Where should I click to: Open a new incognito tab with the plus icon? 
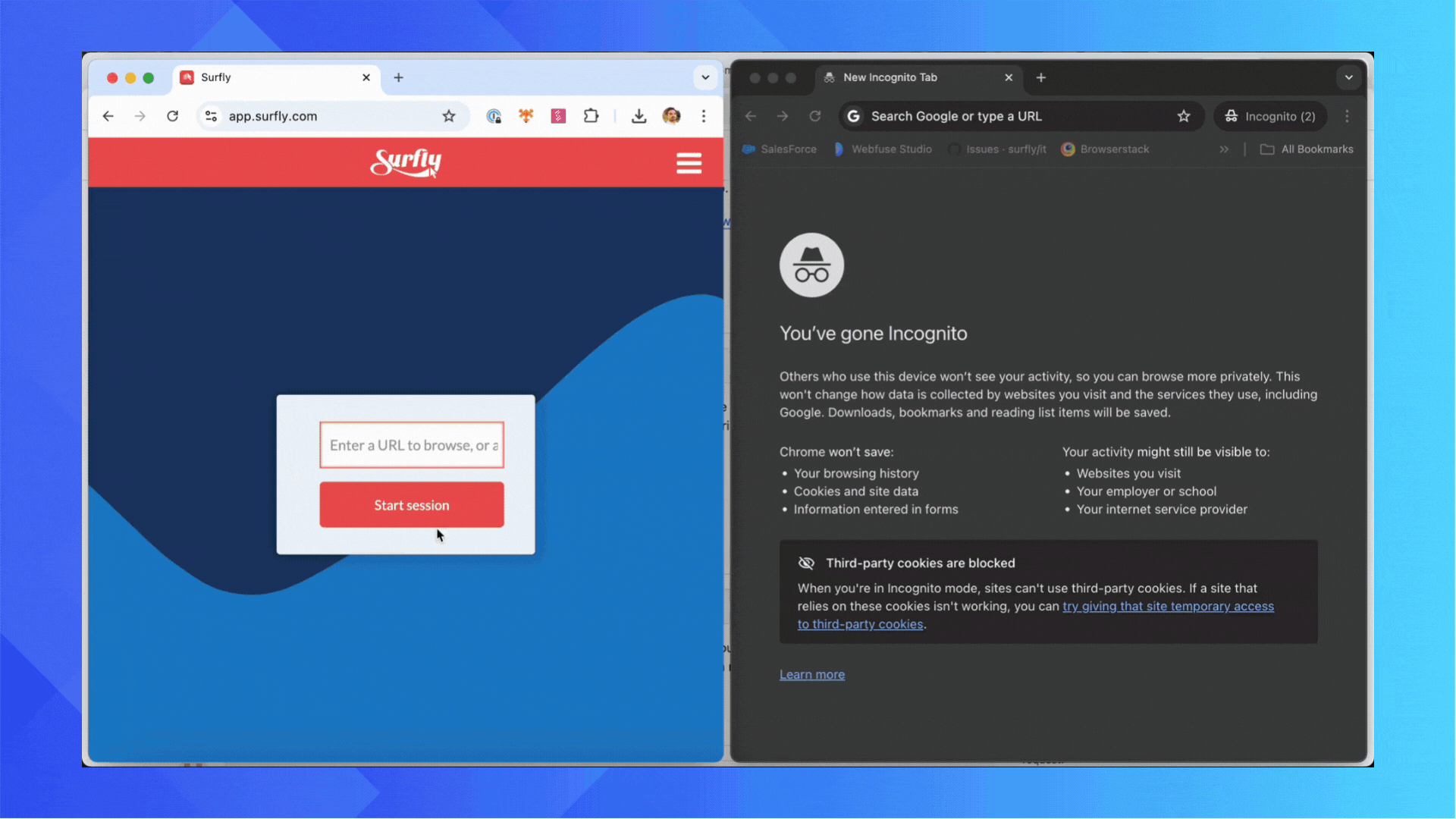(x=1040, y=77)
